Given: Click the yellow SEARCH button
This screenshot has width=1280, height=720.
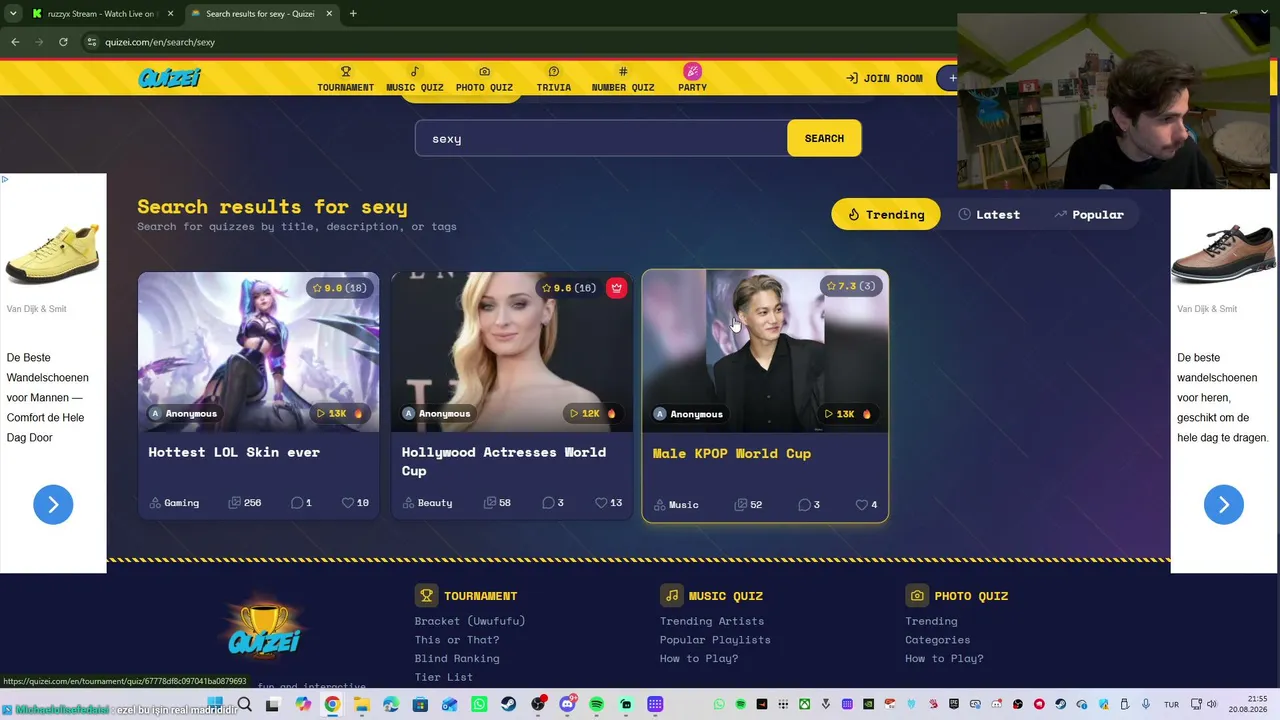Looking at the screenshot, I should pos(824,138).
